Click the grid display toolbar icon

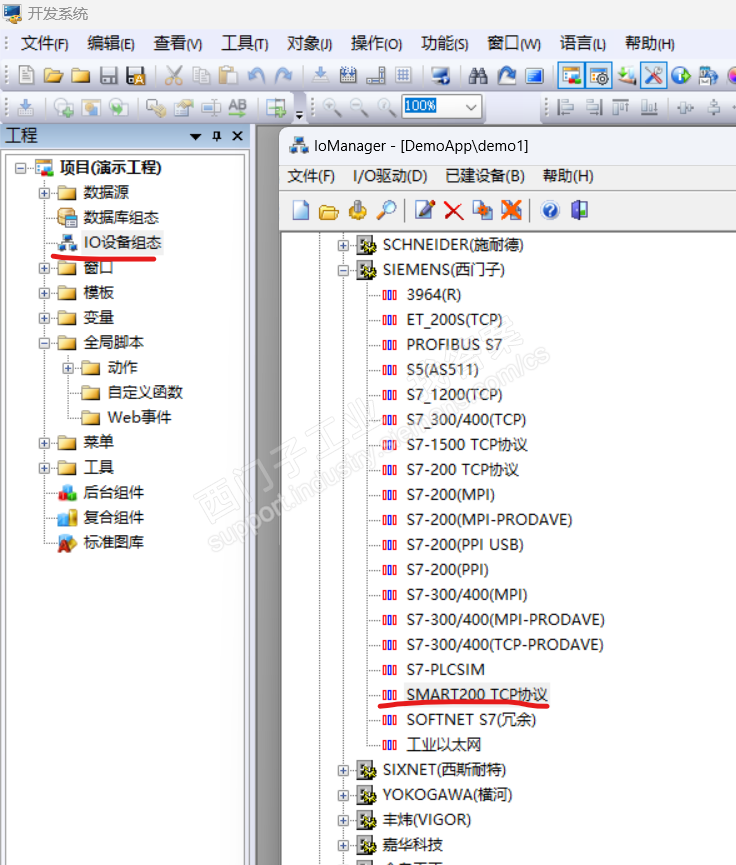pos(403,75)
